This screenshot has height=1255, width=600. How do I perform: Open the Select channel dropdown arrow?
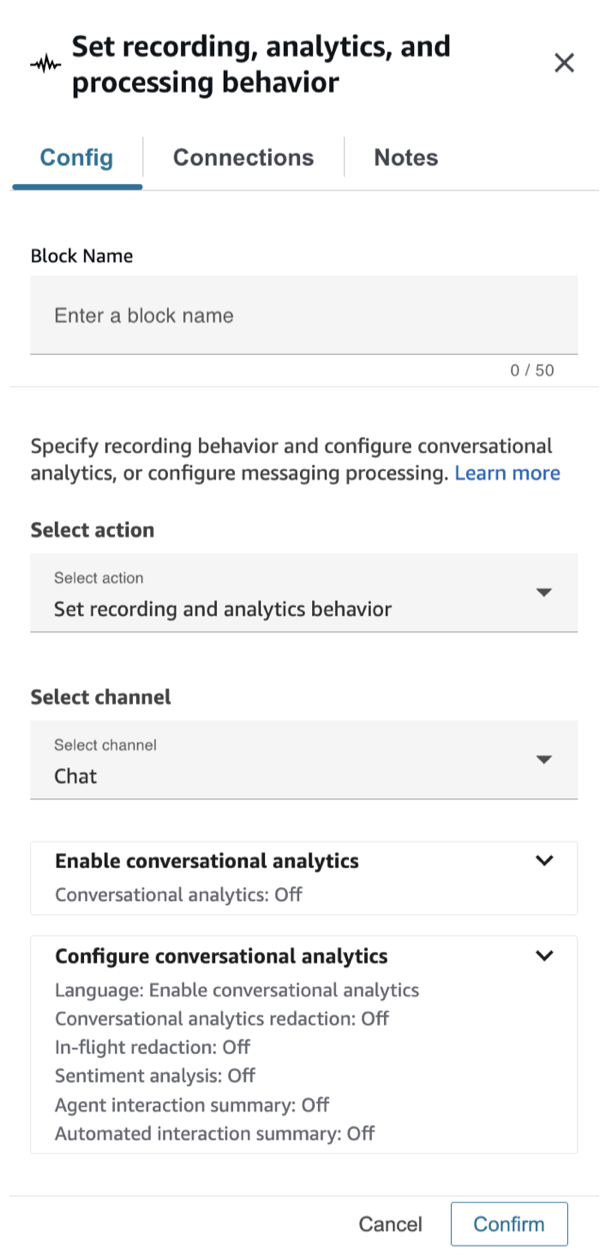(544, 759)
